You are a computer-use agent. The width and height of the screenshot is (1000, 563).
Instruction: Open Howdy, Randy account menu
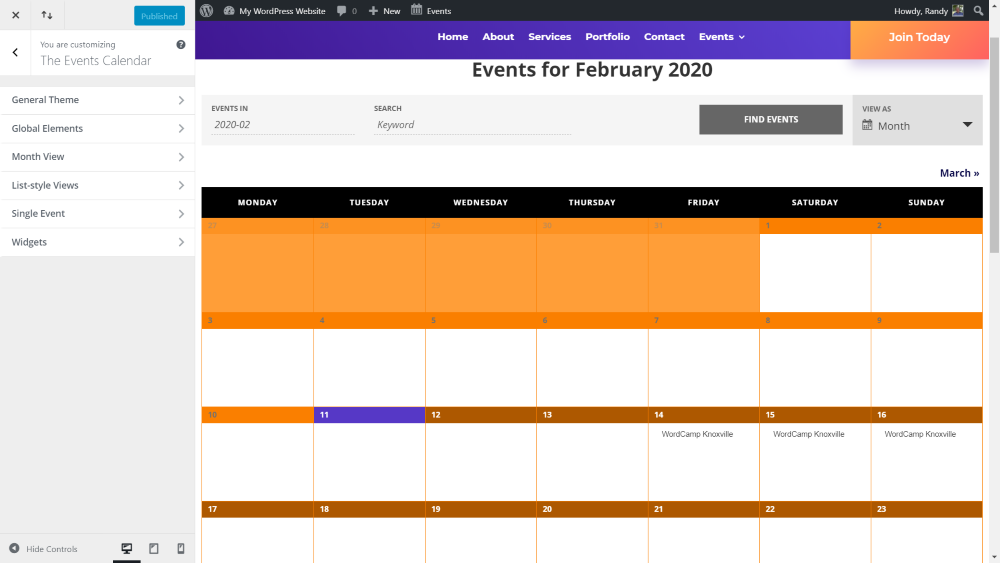click(929, 11)
